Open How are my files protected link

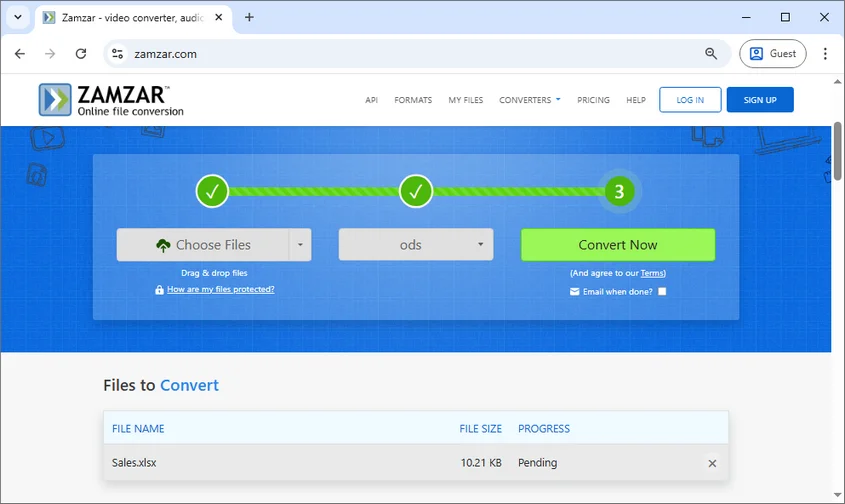pyautogui.click(x=220, y=289)
